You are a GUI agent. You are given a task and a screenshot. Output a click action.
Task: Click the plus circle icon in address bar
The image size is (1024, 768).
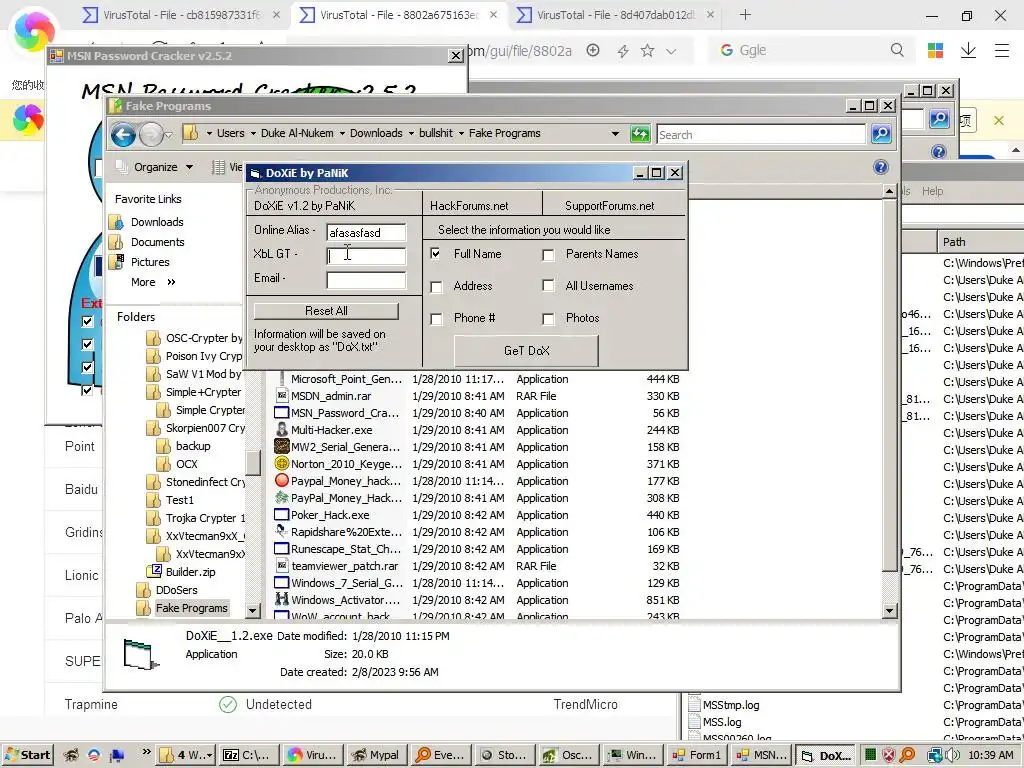pyautogui.click(x=593, y=50)
